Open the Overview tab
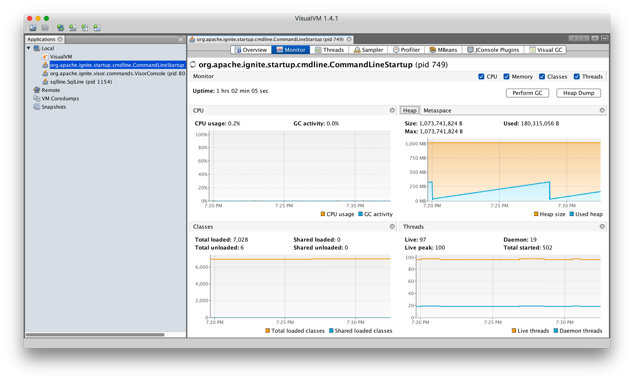Image resolution: width=633 pixels, height=381 pixels. pyautogui.click(x=251, y=50)
